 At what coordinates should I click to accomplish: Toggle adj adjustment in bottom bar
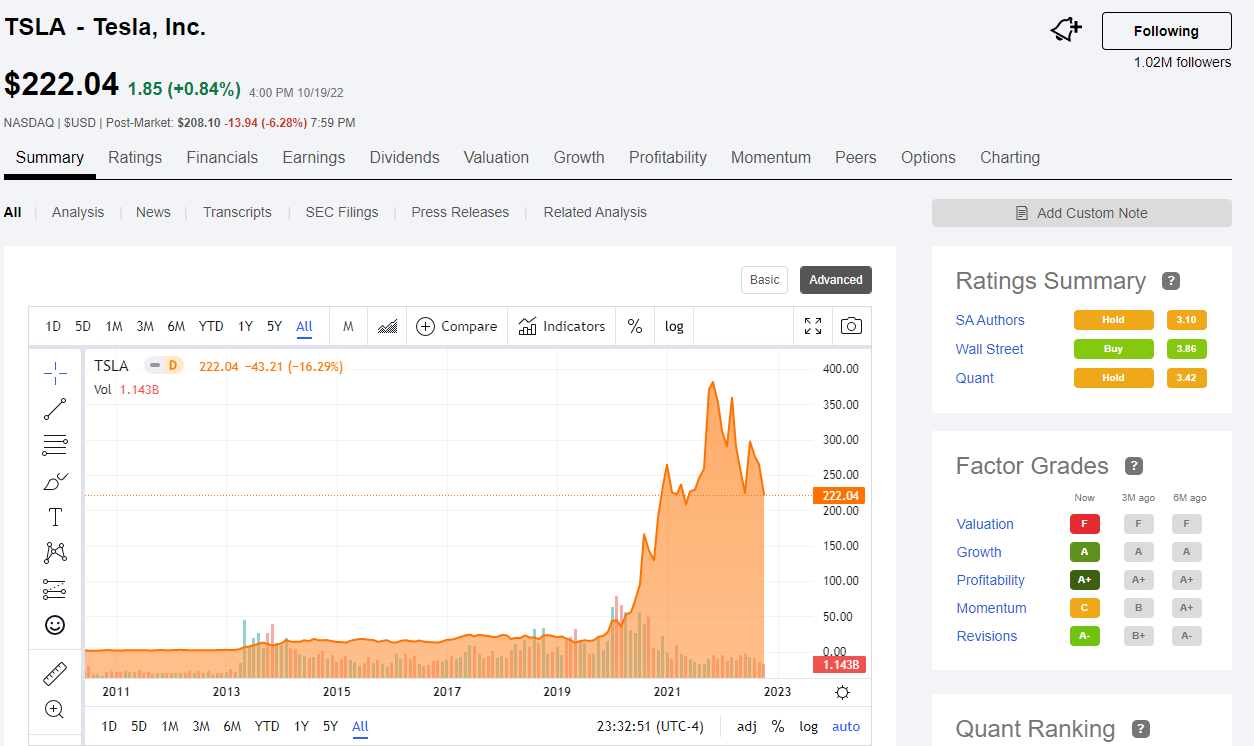point(747,727)
